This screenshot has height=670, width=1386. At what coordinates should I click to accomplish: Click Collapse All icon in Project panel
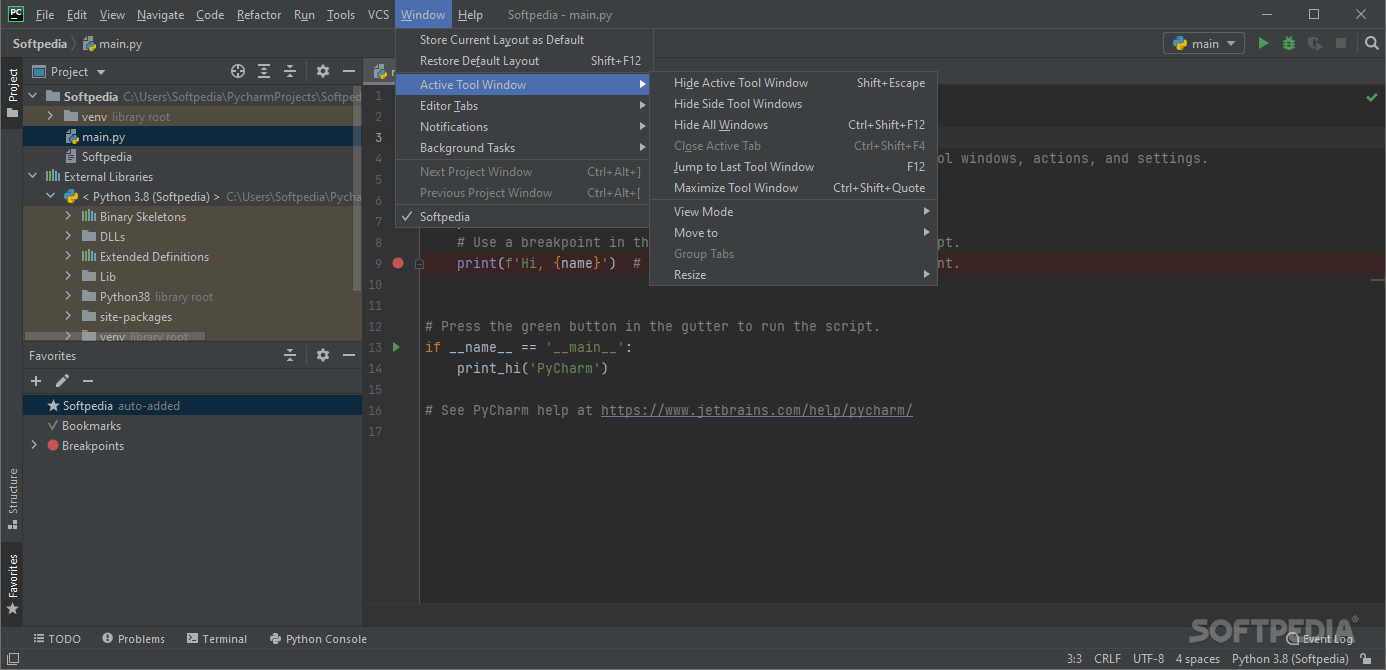pos(290,71)
